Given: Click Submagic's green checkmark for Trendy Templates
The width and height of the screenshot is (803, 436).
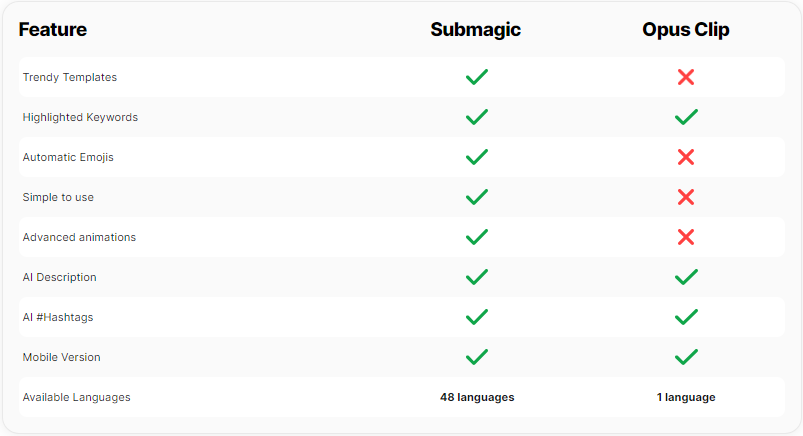Looking at the screenshot, I should 477,77.
